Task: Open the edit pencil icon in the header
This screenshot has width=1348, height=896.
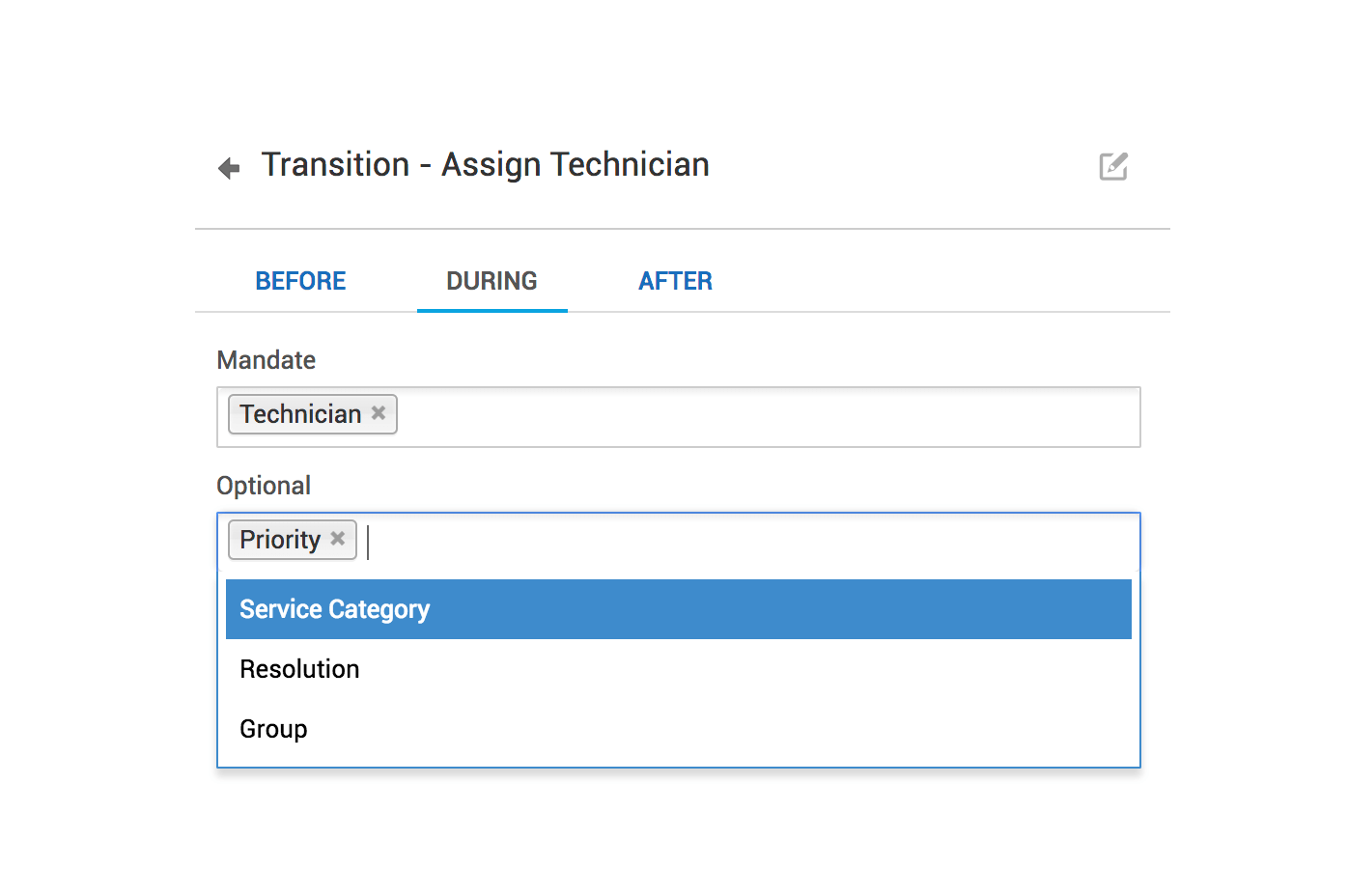Action: [x=1113, y=166]
